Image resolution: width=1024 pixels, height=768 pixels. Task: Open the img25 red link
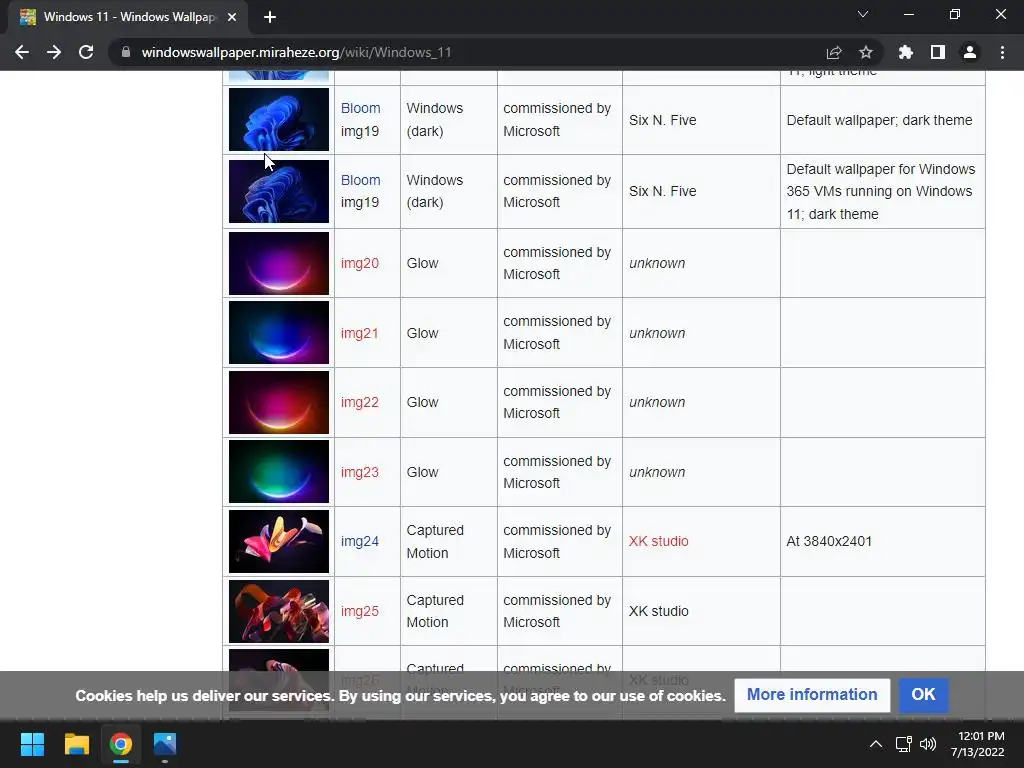coord(360,611)
